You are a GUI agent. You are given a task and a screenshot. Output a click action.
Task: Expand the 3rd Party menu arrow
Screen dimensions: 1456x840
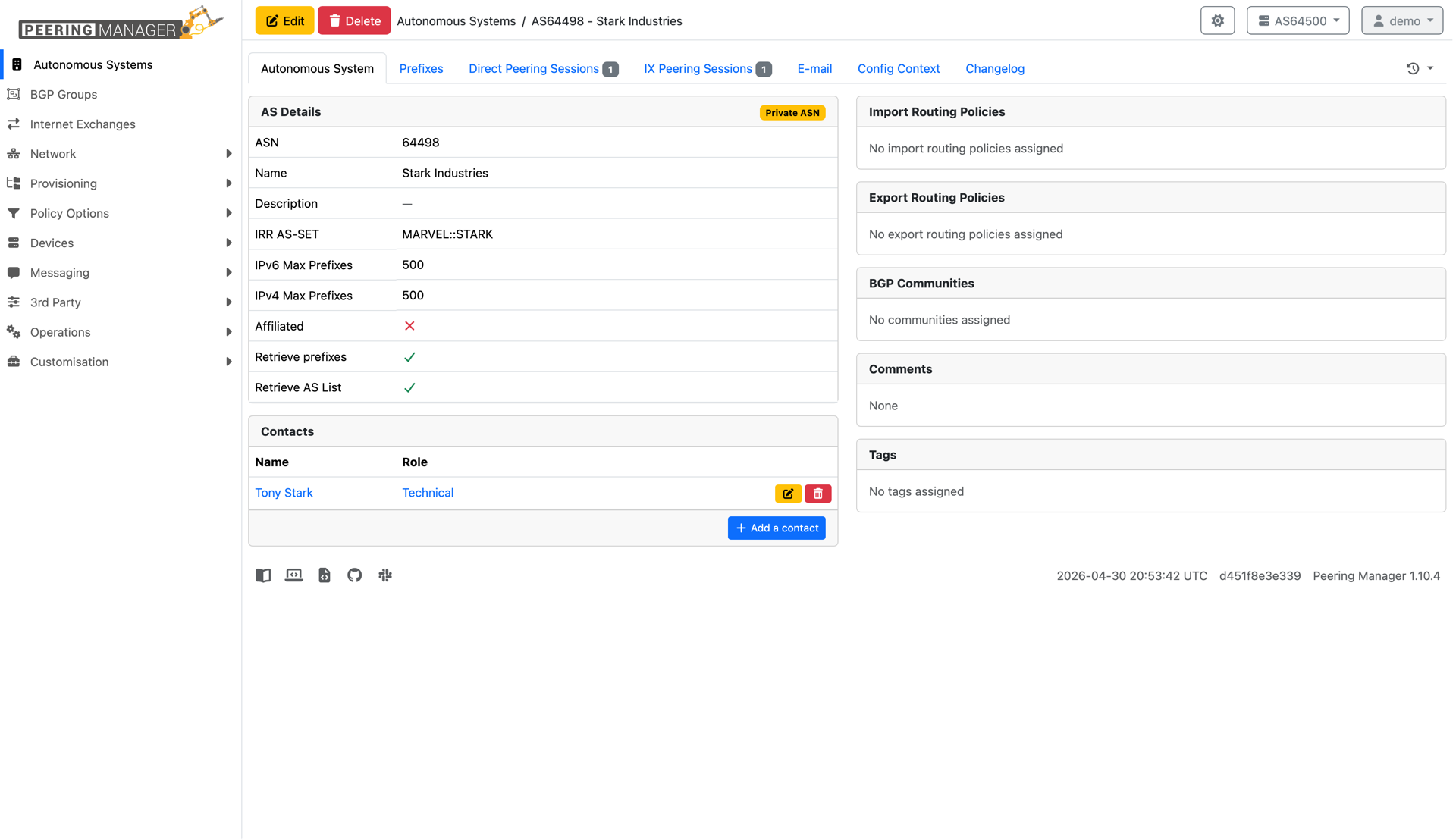point(229,302)
